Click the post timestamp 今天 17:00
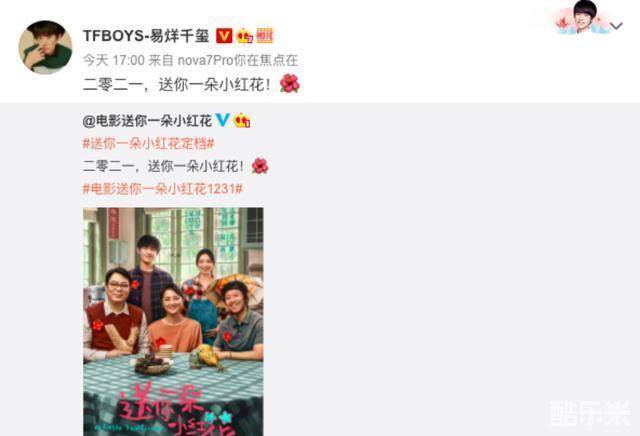The height and width of the screenshot is (436, 640). click(x=114, y=60)
